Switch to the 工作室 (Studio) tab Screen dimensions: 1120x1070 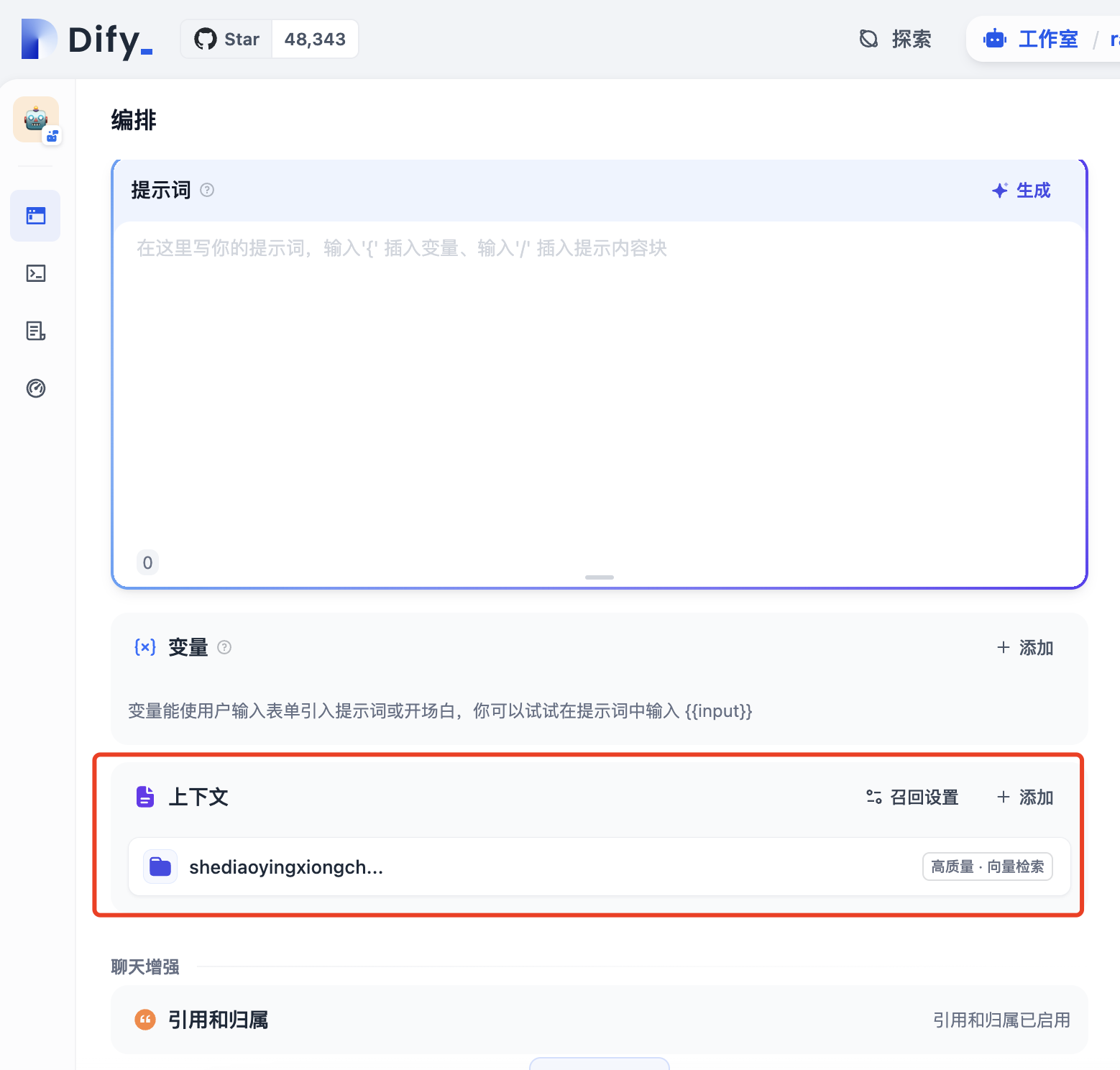(1031, 40)
